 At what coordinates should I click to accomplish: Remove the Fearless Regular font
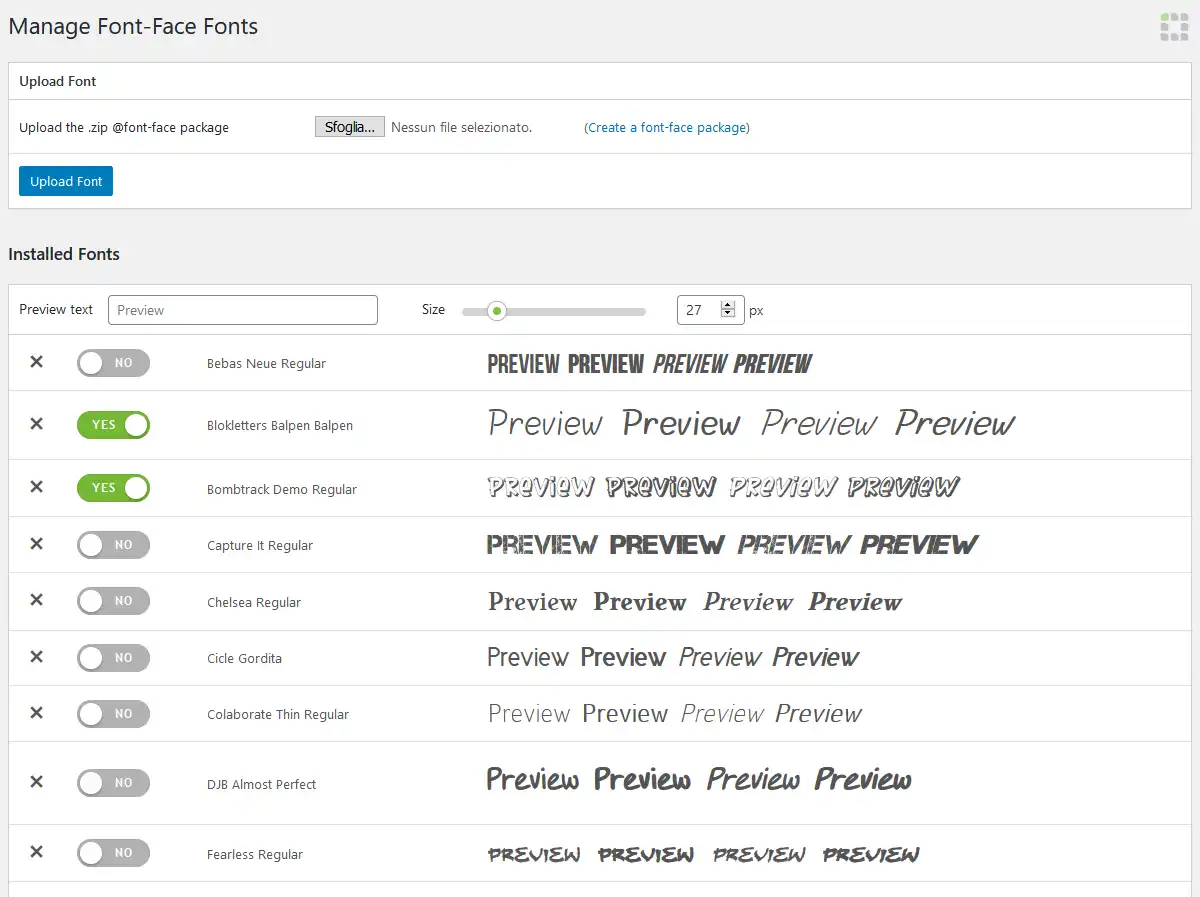pyautogui.click(x=36, y=852)
